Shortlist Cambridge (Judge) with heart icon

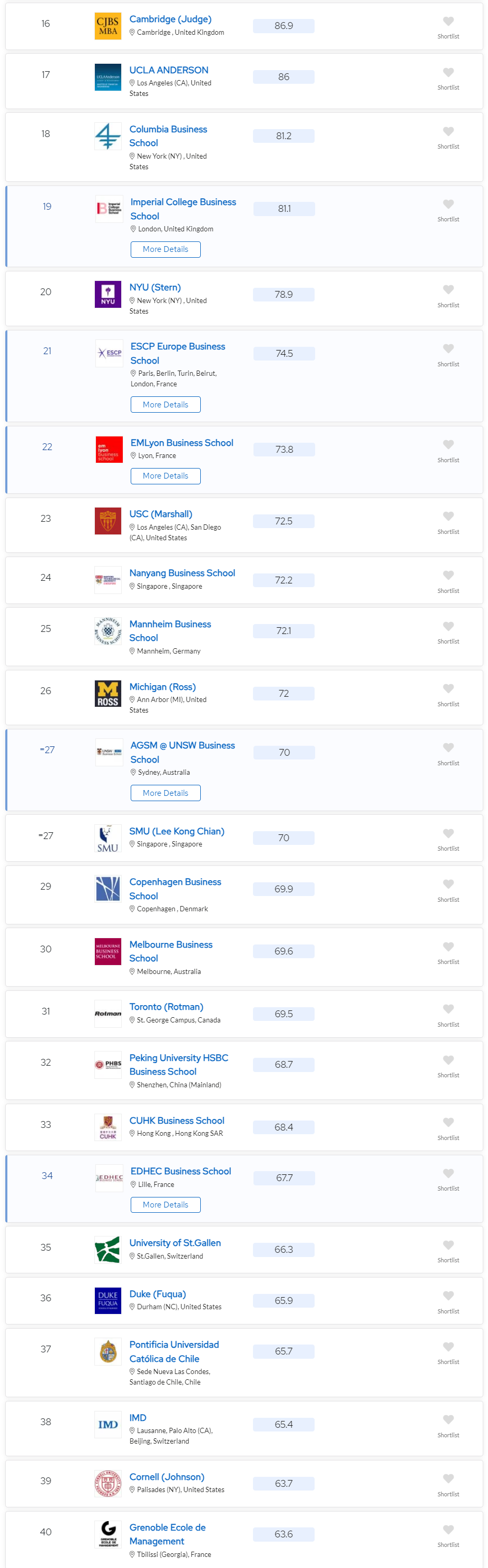pos(448,21)
